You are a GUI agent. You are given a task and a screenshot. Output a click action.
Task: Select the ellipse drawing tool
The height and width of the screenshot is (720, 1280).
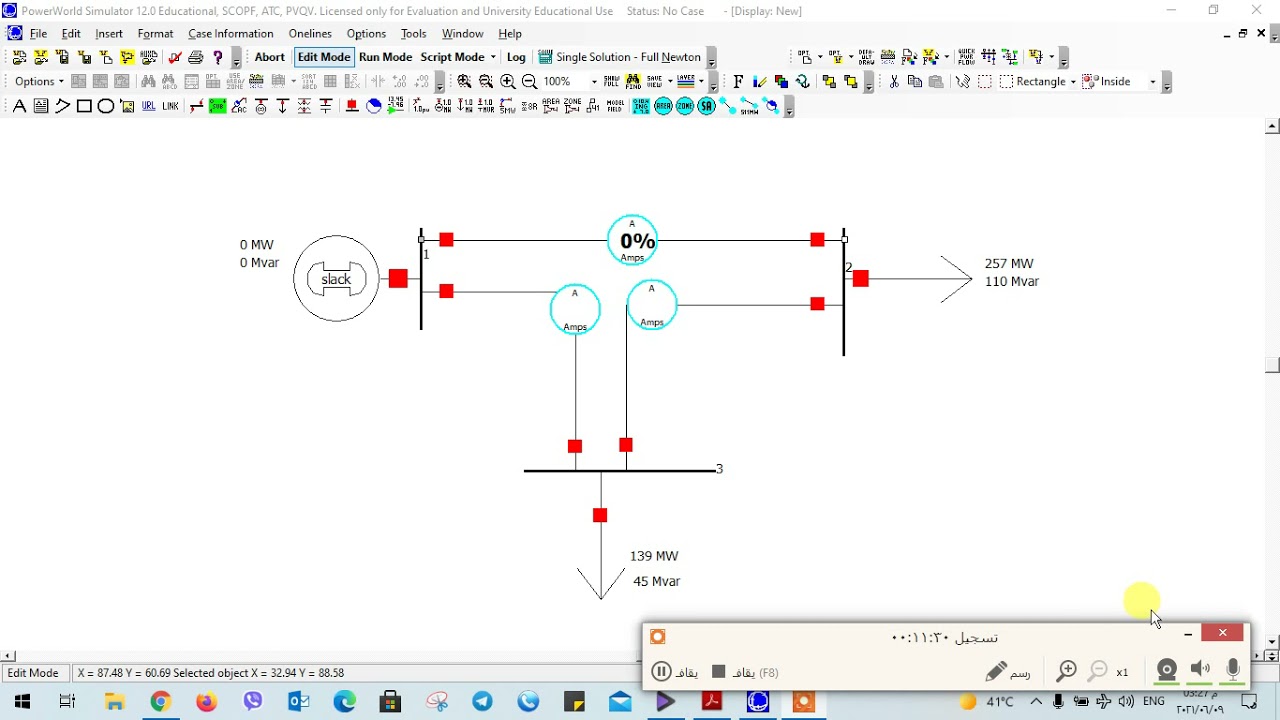coord(105,106)
